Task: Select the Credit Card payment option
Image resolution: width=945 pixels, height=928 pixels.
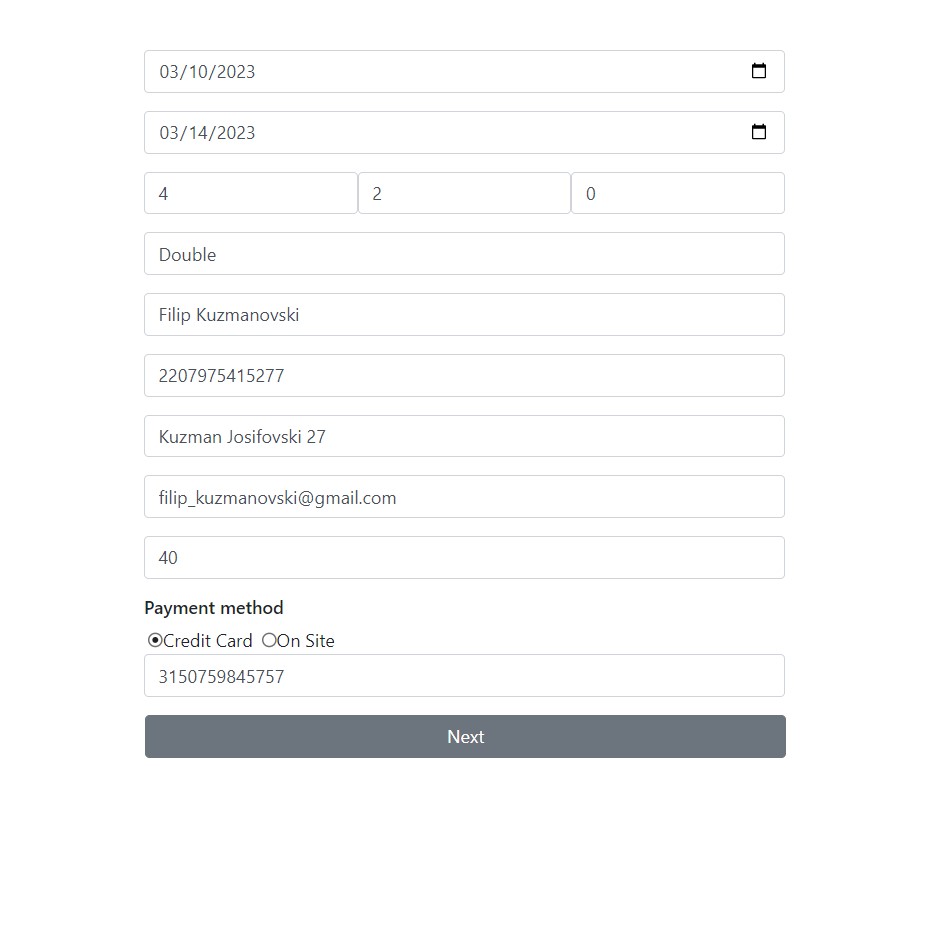Action: pos(155,640)
